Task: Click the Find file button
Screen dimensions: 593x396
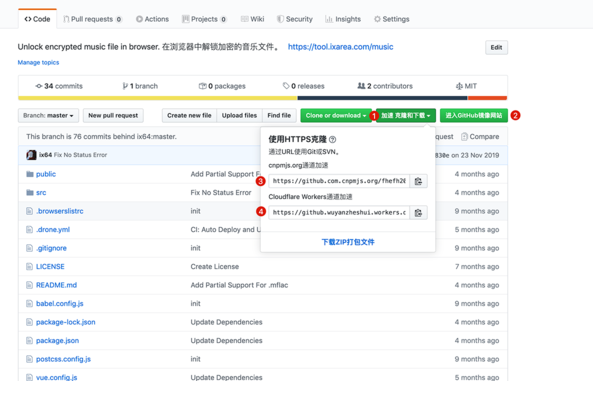Action: 279,115
